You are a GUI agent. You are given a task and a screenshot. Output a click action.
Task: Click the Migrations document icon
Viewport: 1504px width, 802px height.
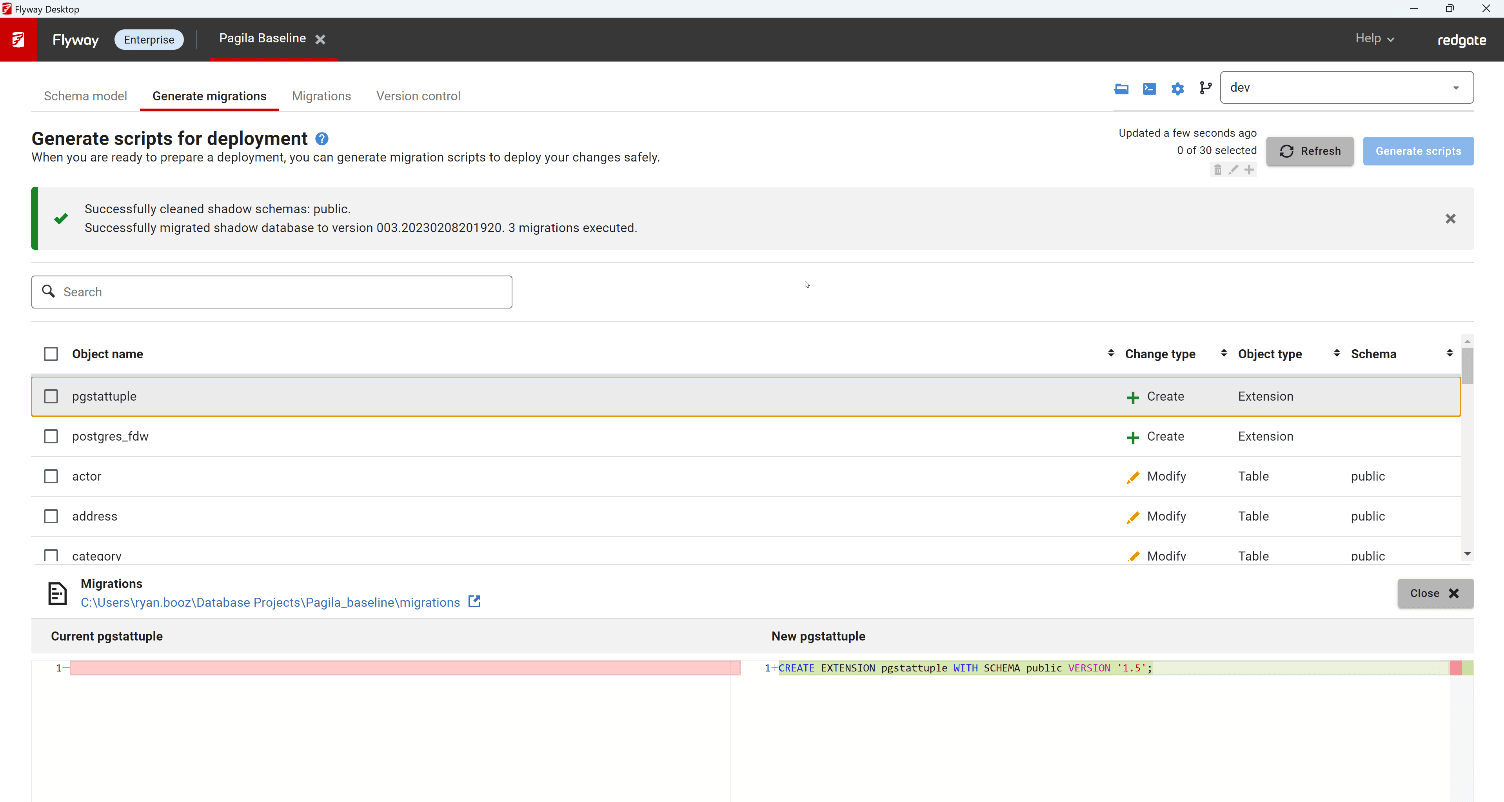pyautogui.click(x=58, y=594)
